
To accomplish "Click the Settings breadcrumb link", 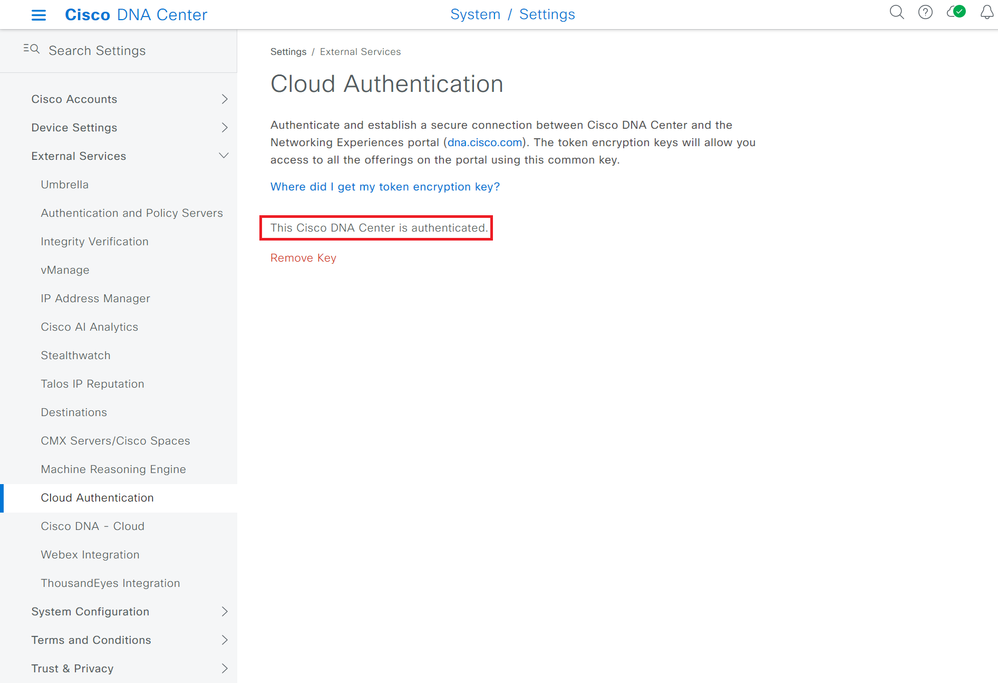I will 288,52.
